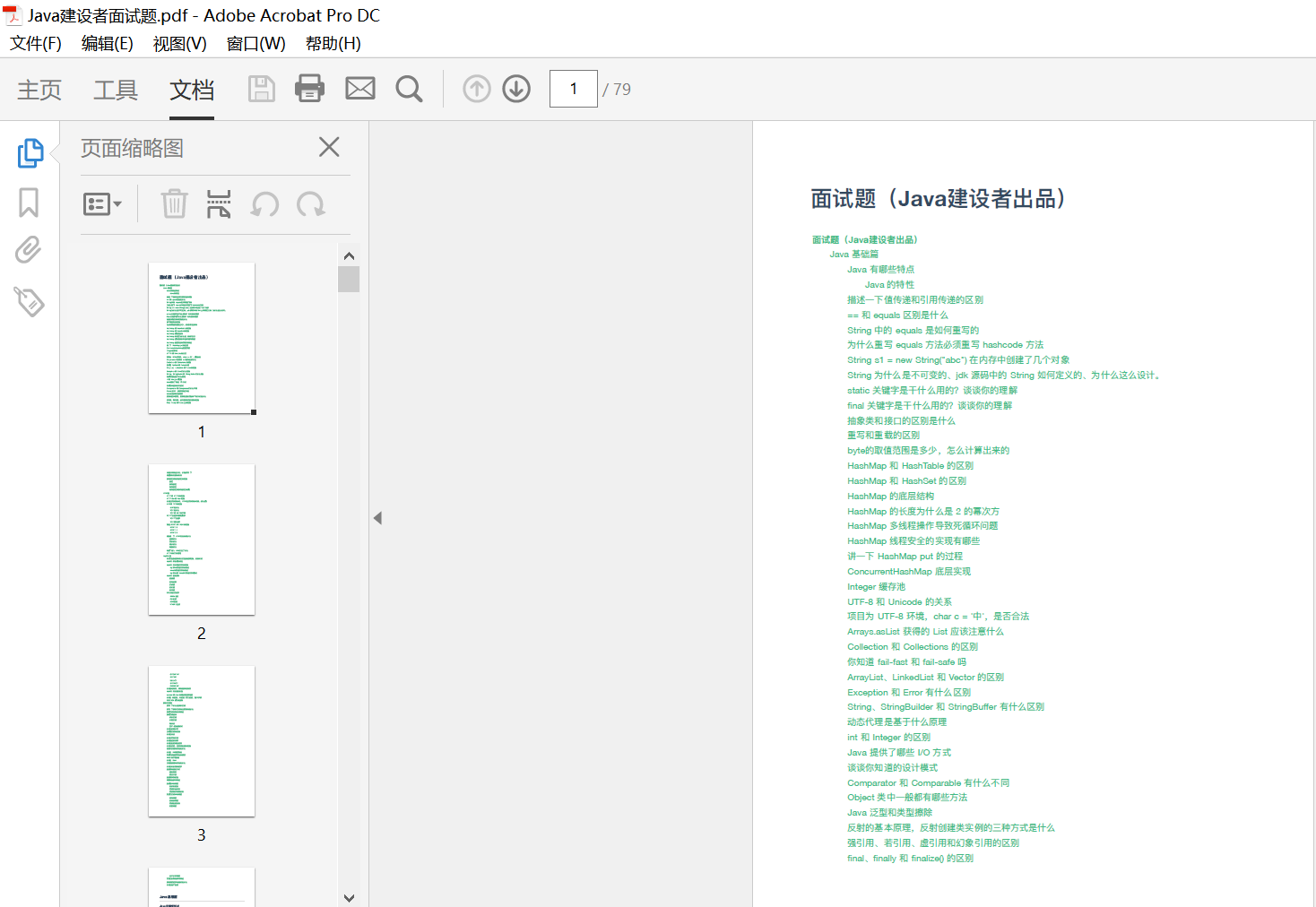Click the thumbnails scrollbar thumb
1316x907 pixels.
(349, 280)
